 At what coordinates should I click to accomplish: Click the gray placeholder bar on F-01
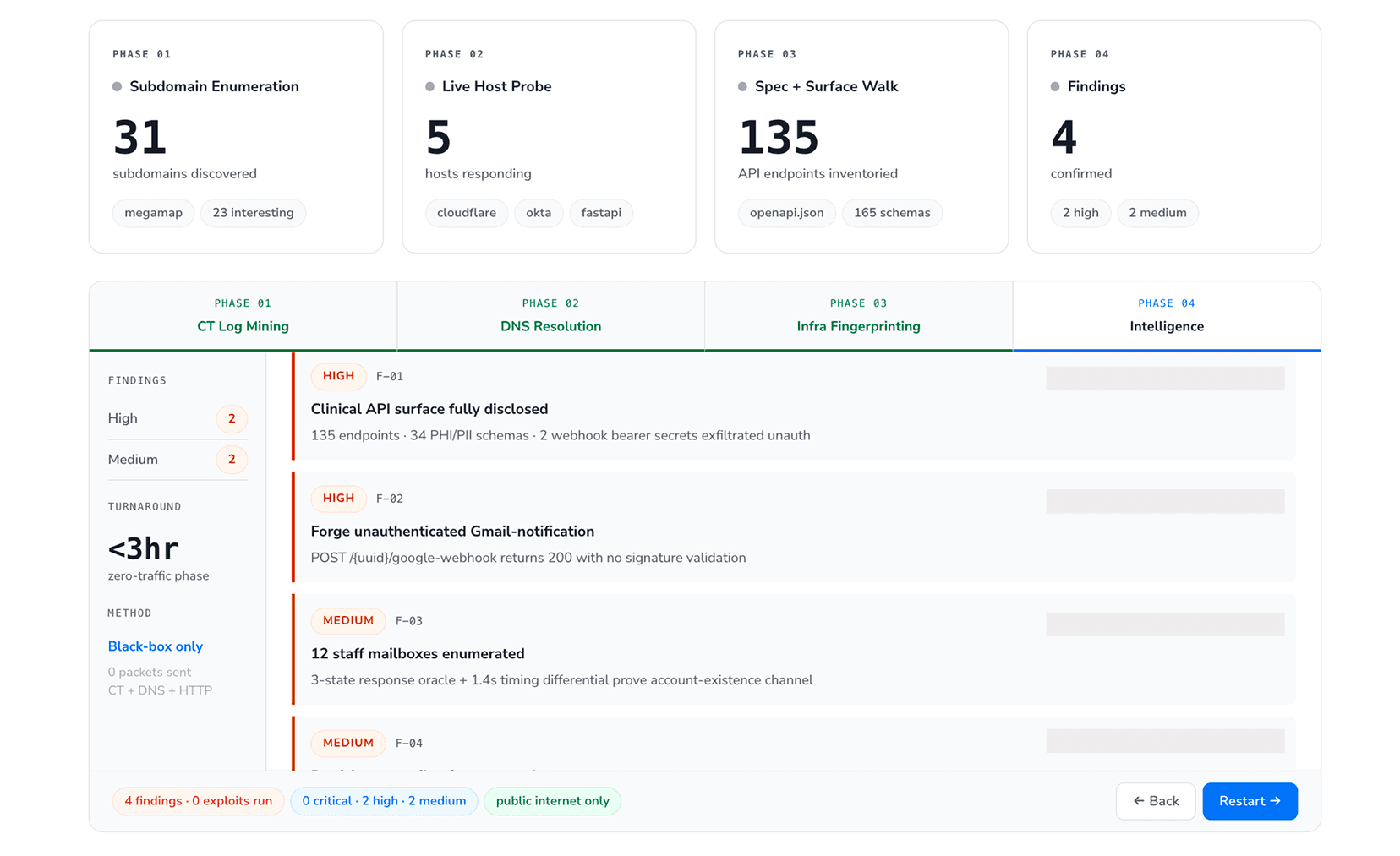click(x=1165, y=379)
